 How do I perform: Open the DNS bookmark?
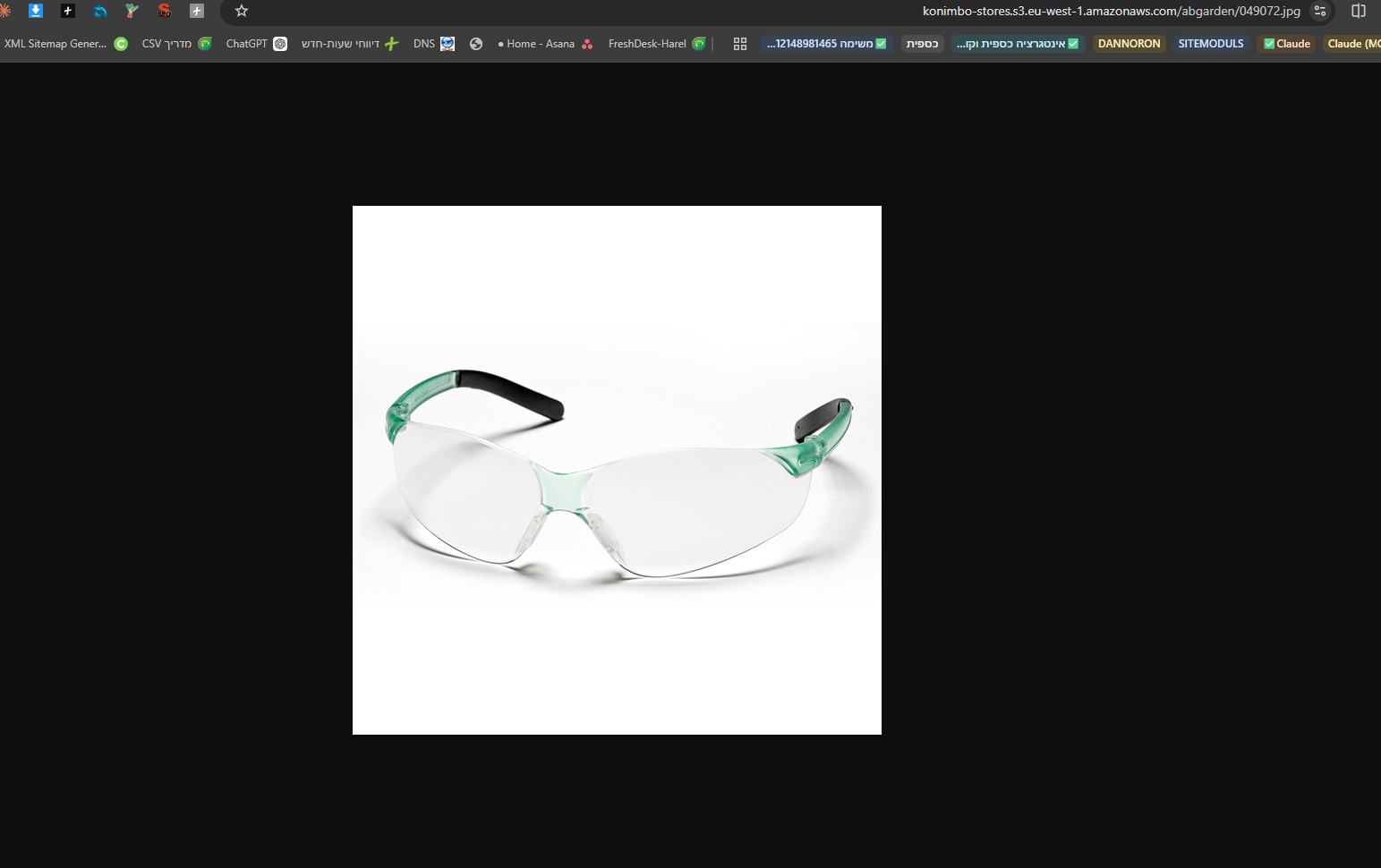434,44
